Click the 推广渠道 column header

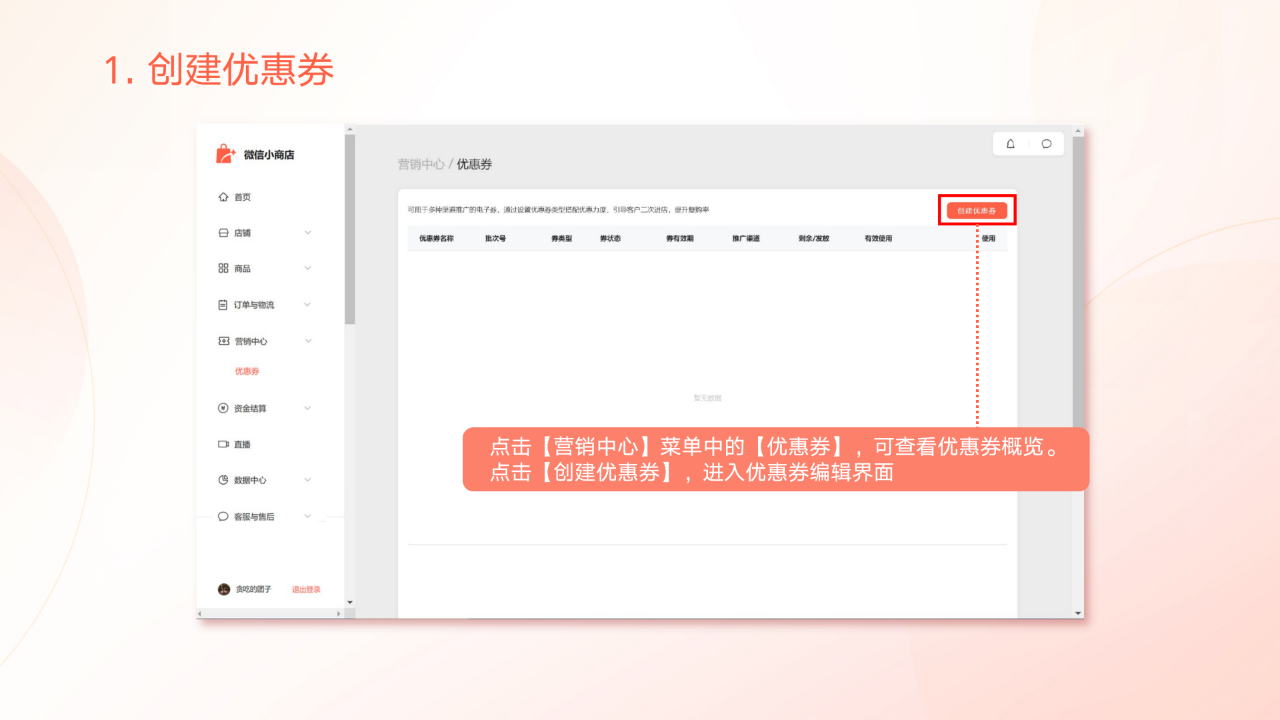point(746,239)
